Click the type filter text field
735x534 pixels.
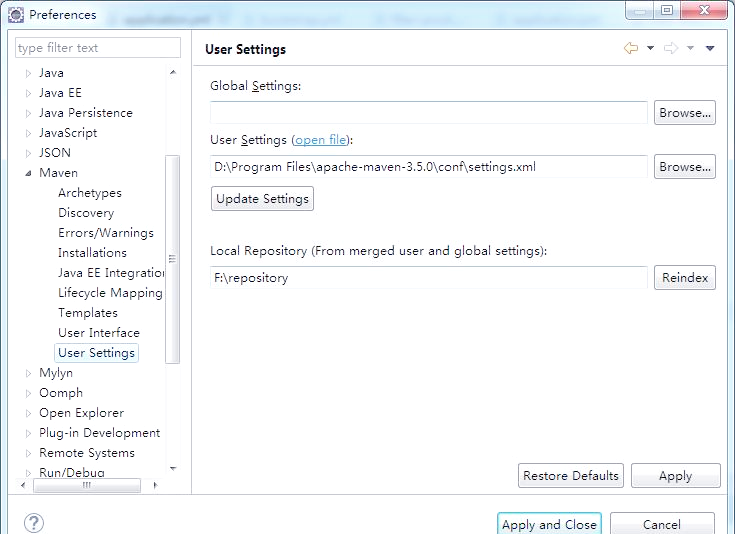click(98, 48)
